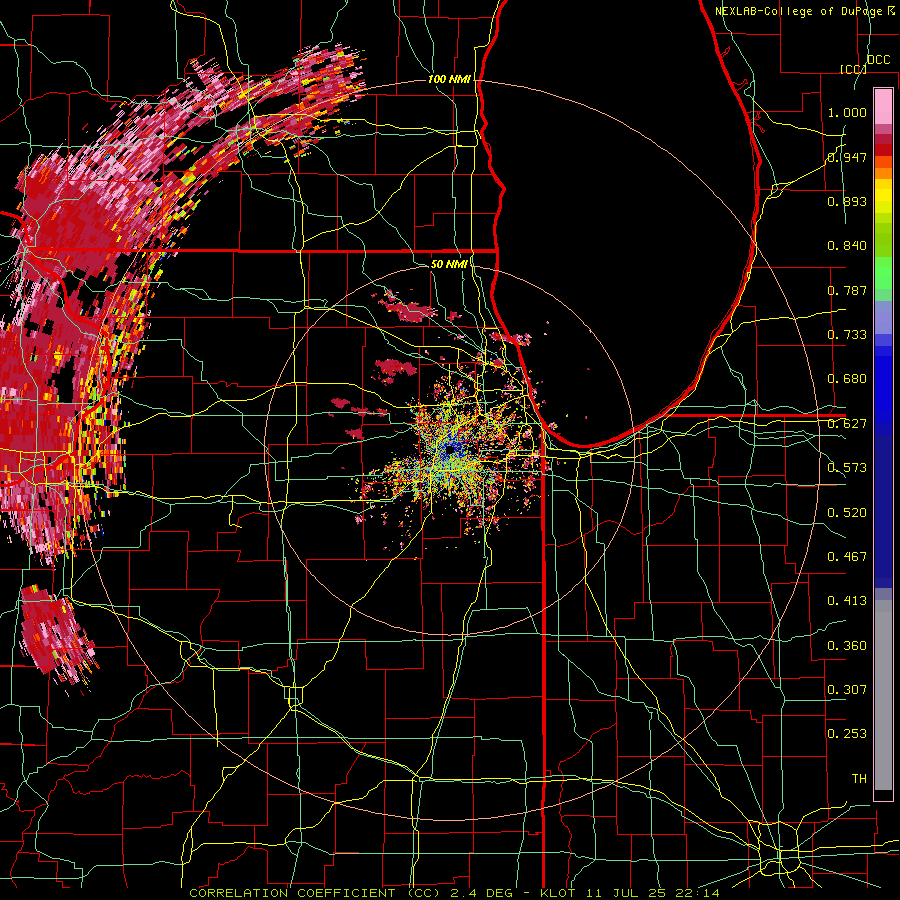This screenshot has width=900, height=900.
Task: Pick the bright green color bar segment
Action: (x=883, y=273)
